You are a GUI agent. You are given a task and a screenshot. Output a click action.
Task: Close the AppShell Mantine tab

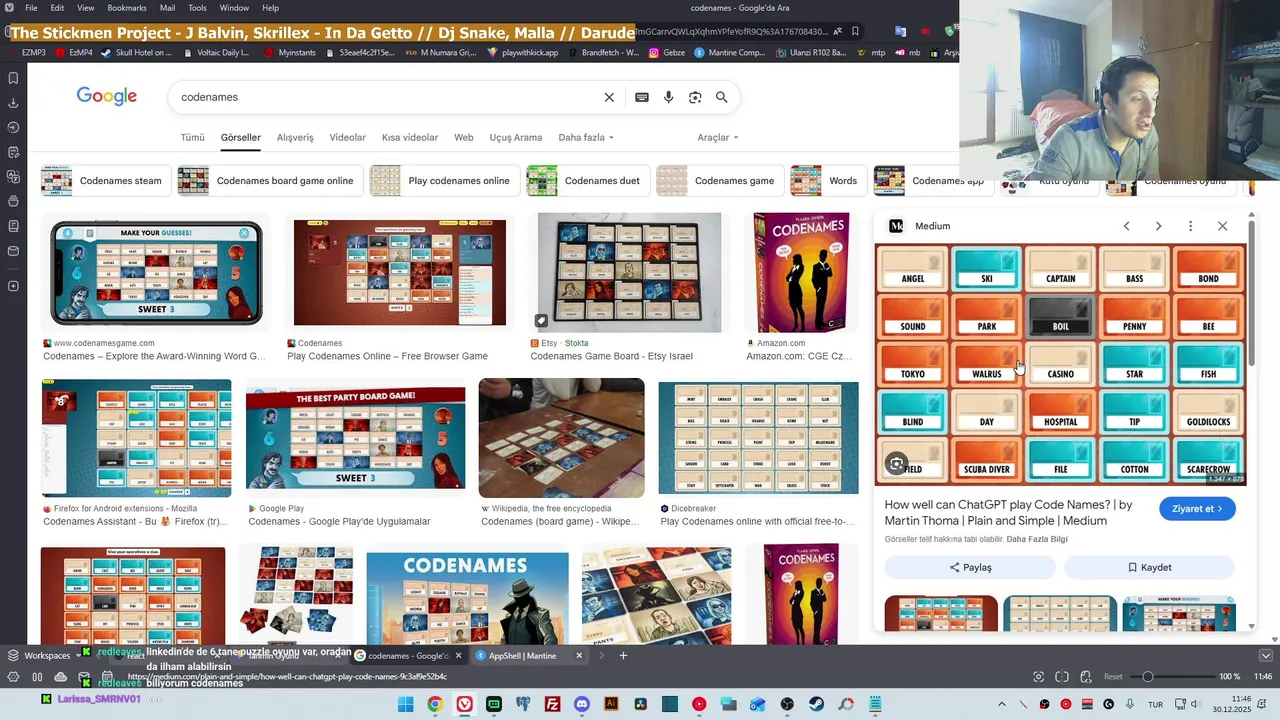pyautogui.click(x=579, y=656)
